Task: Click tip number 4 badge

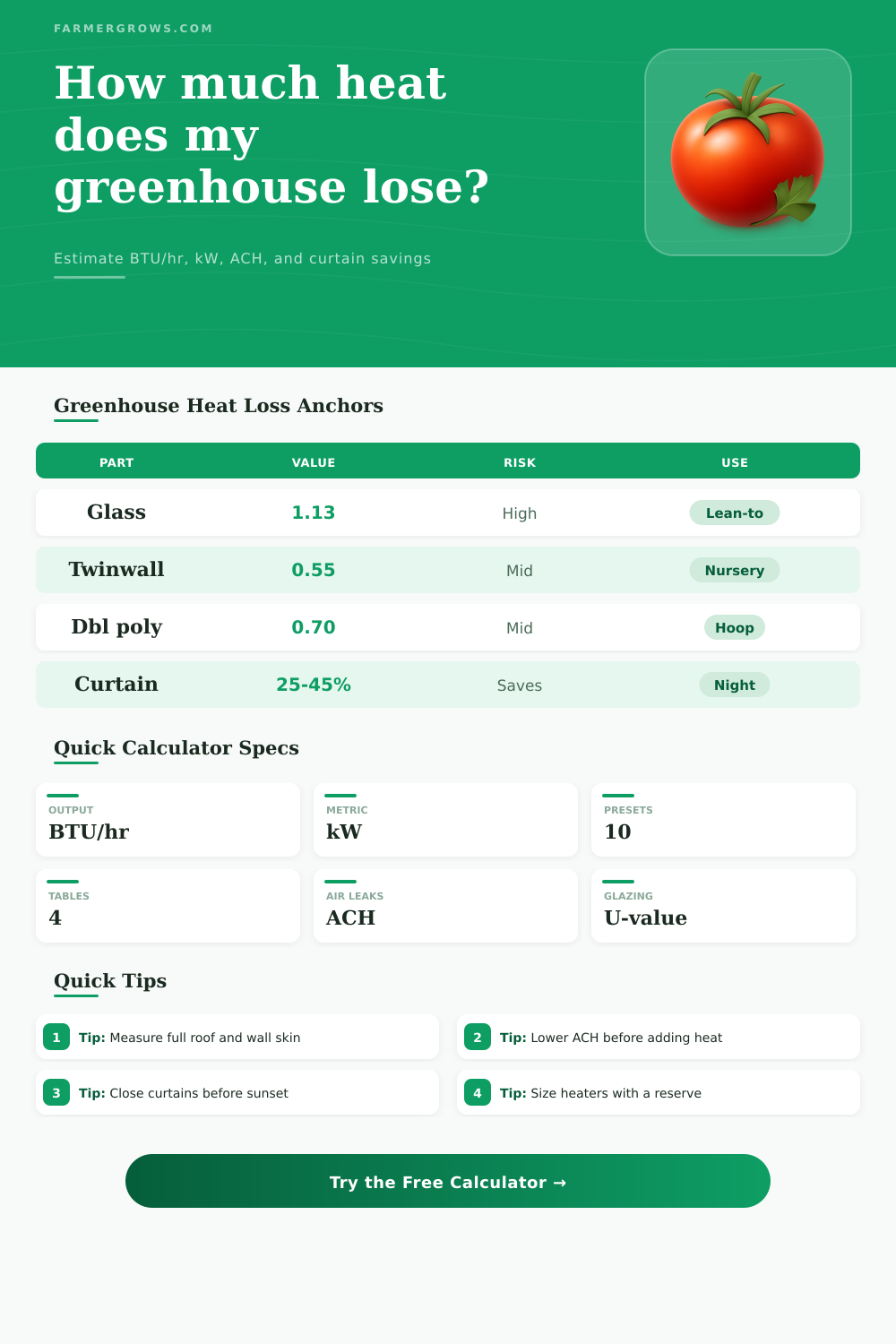Action: [478, 1093]
